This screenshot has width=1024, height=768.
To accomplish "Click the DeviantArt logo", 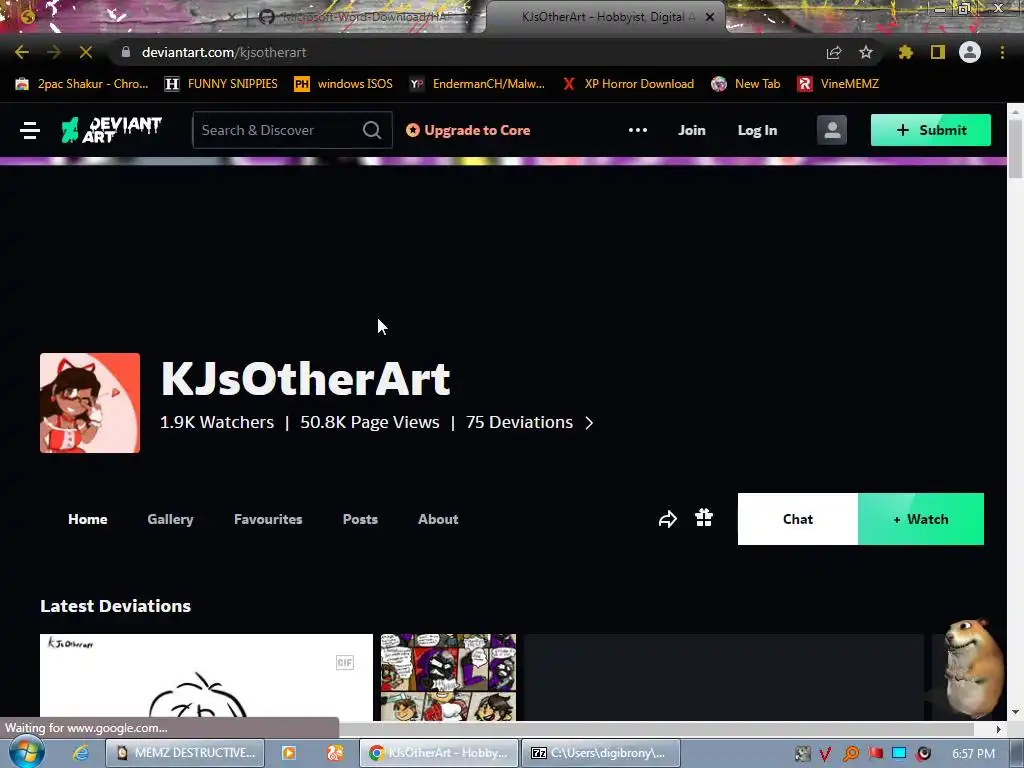I will pos(111,130).
